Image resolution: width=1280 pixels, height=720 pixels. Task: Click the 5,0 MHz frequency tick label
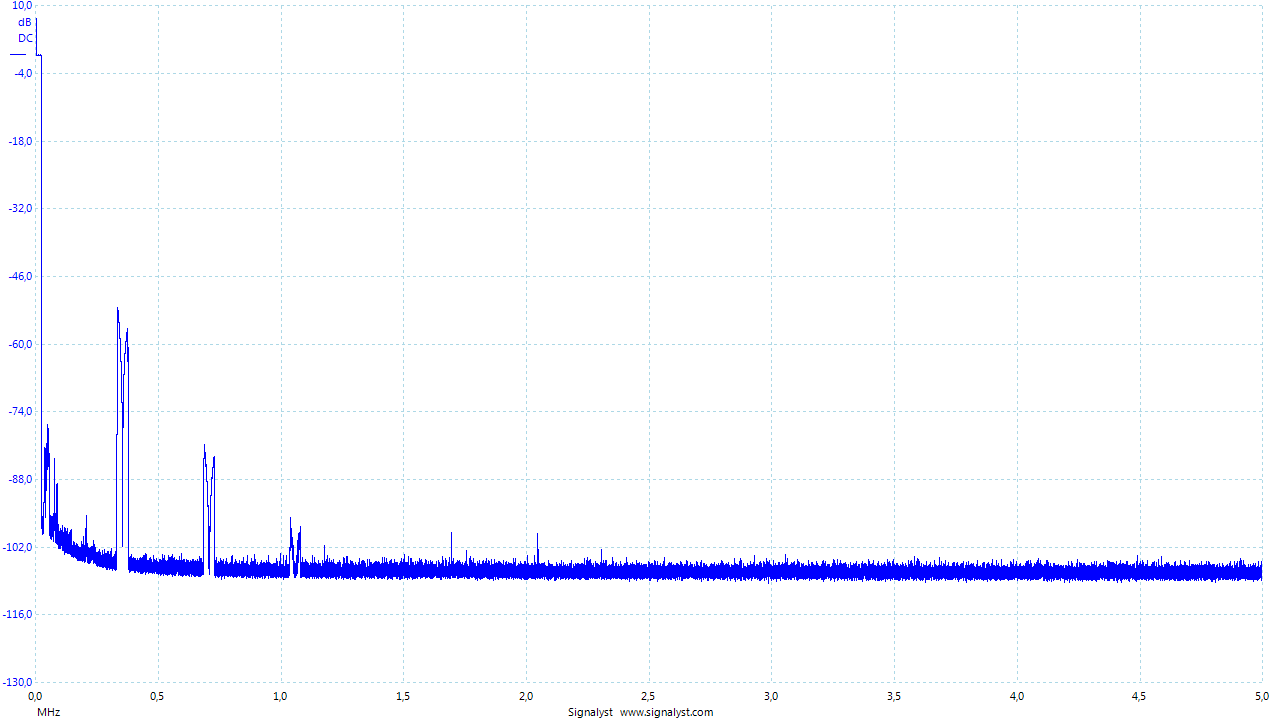1262,695
